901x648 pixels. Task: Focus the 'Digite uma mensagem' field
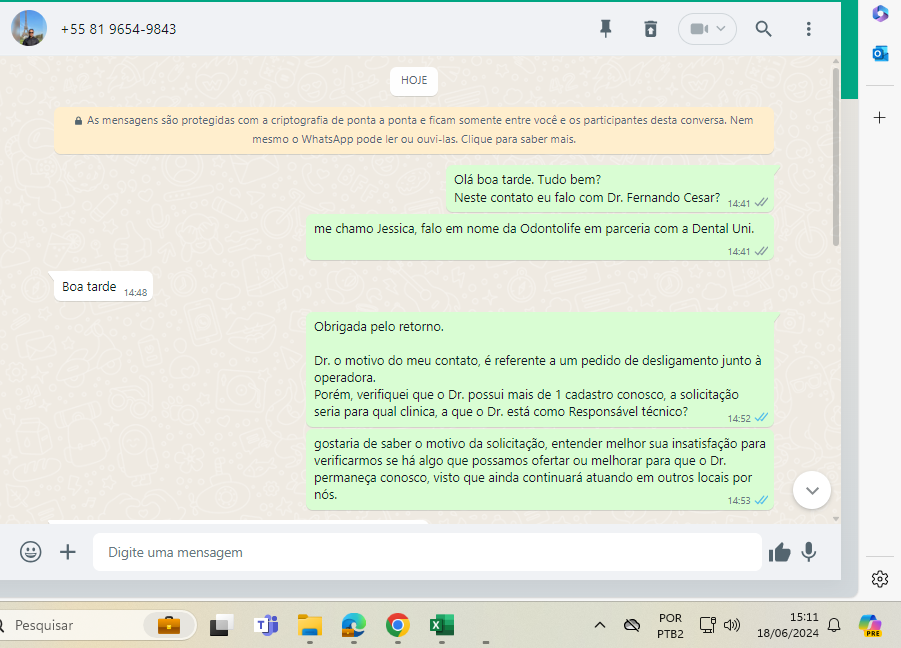(427, 552)
